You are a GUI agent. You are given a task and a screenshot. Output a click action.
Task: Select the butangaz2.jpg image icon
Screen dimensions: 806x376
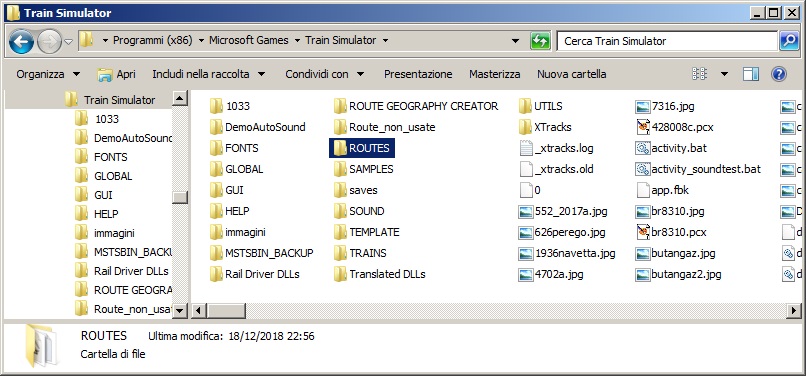coord(643,275)
